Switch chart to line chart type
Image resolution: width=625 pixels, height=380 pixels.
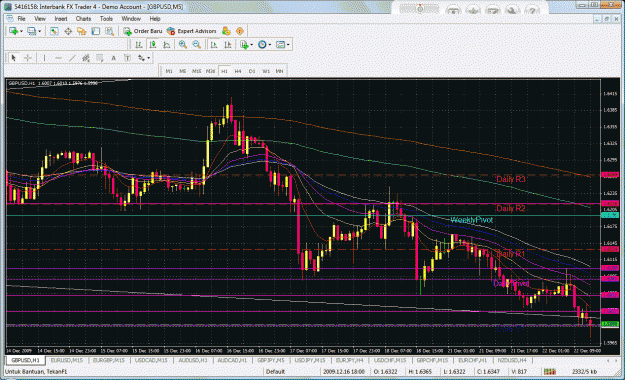point(167,45)
